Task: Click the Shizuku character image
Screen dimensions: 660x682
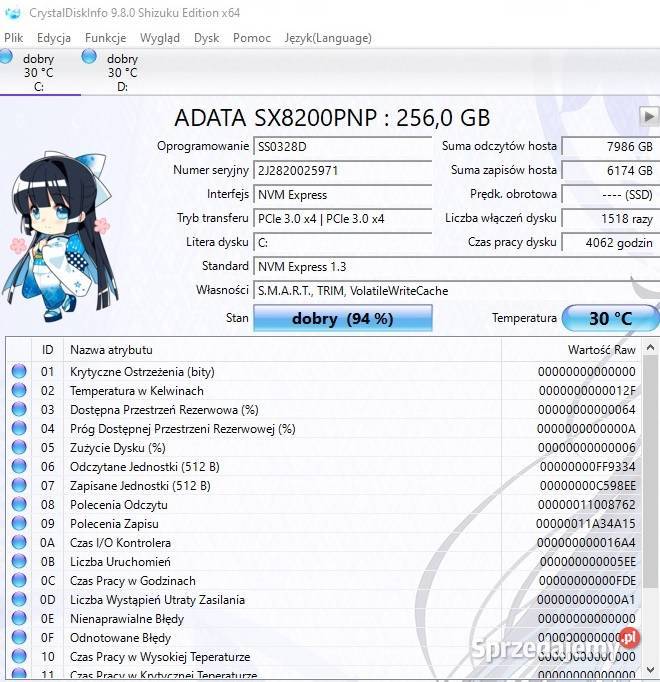Action: [60, 237]
